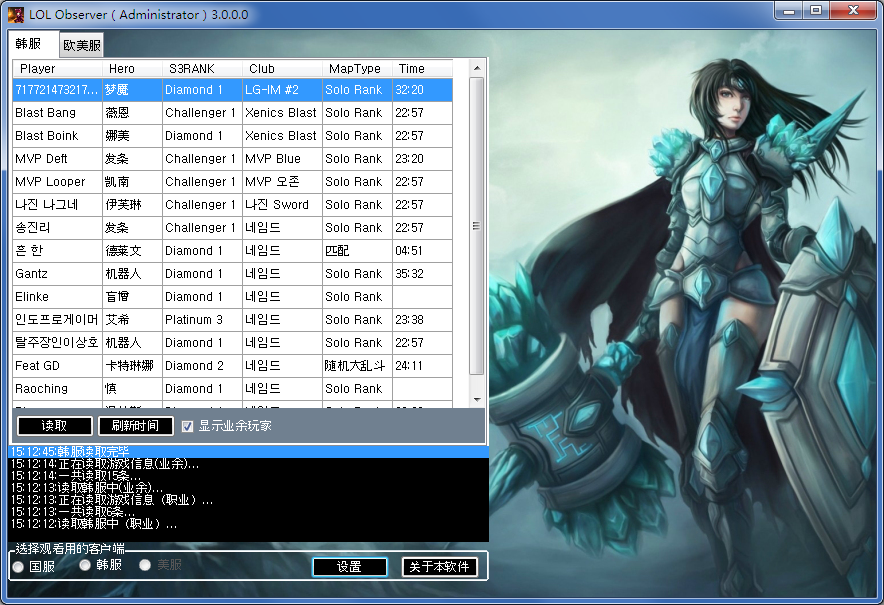Select the 인도프로게이머 player row

pyautogui.click(x=232, y=320)
